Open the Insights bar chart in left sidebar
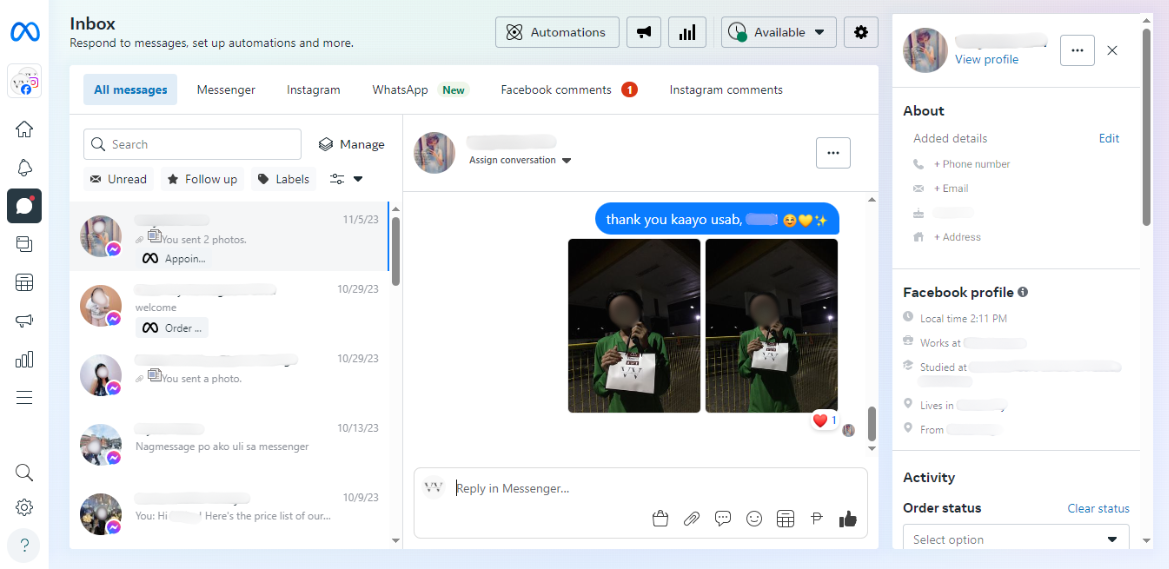The image size is (1169, 569). coord(25,359)
